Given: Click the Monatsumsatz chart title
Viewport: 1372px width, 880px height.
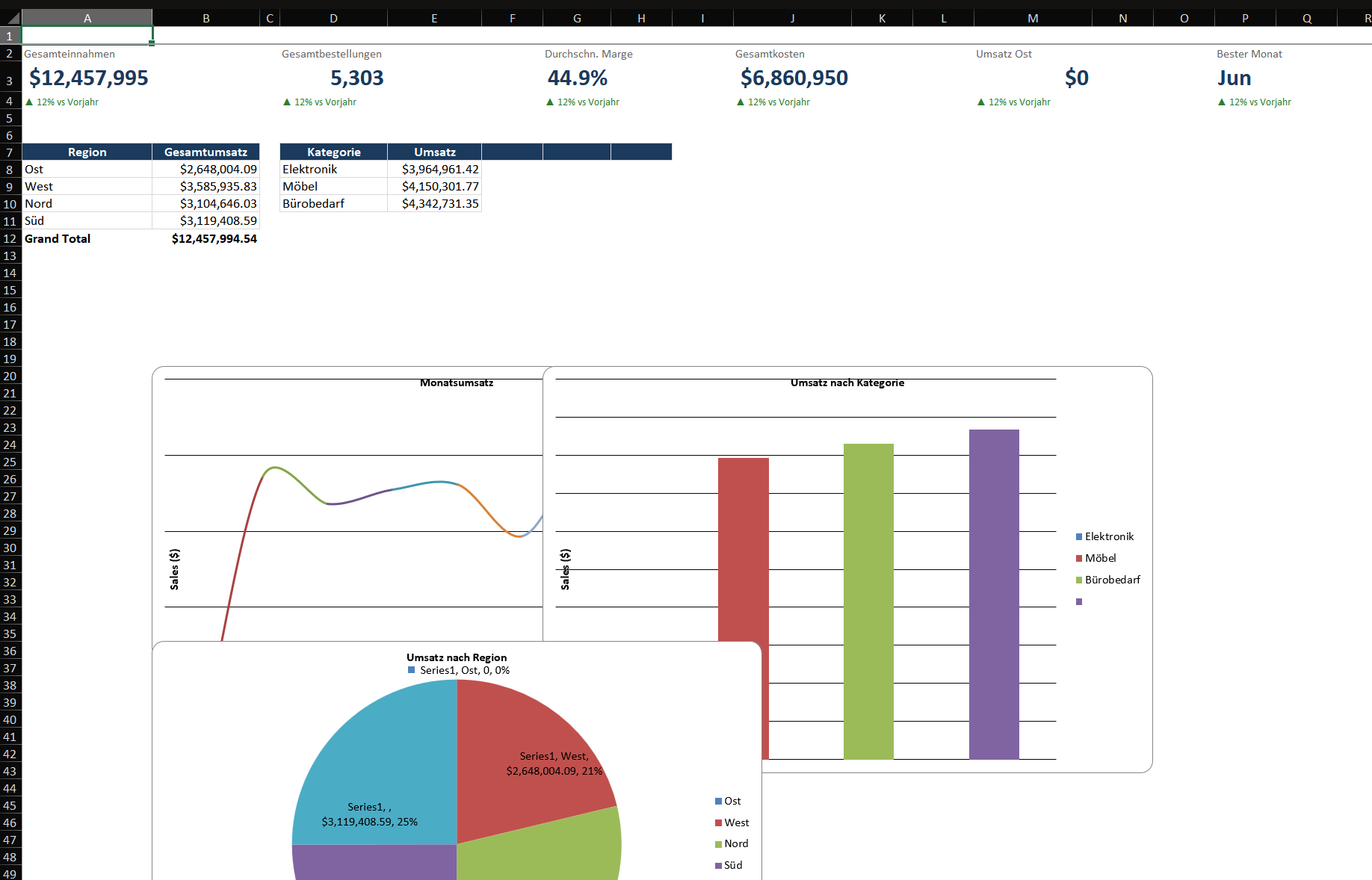Looking at the screenshot, I should point(457,382).
